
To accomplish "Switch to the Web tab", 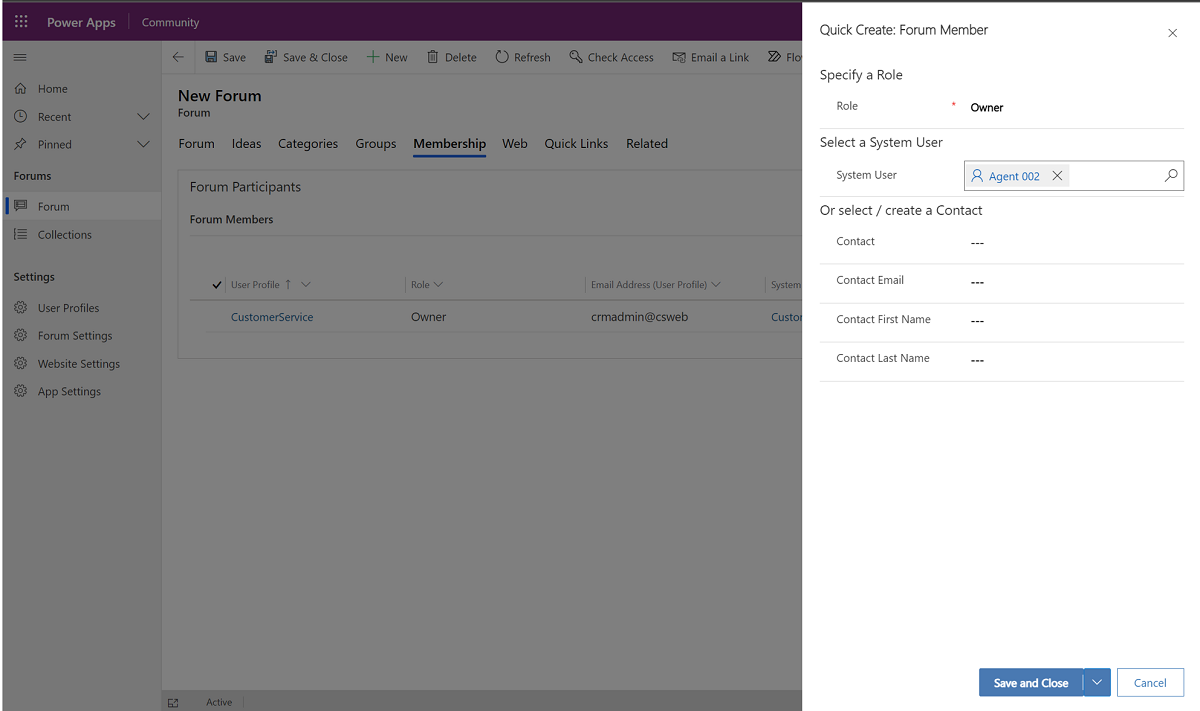I will [x=515, y=144].
